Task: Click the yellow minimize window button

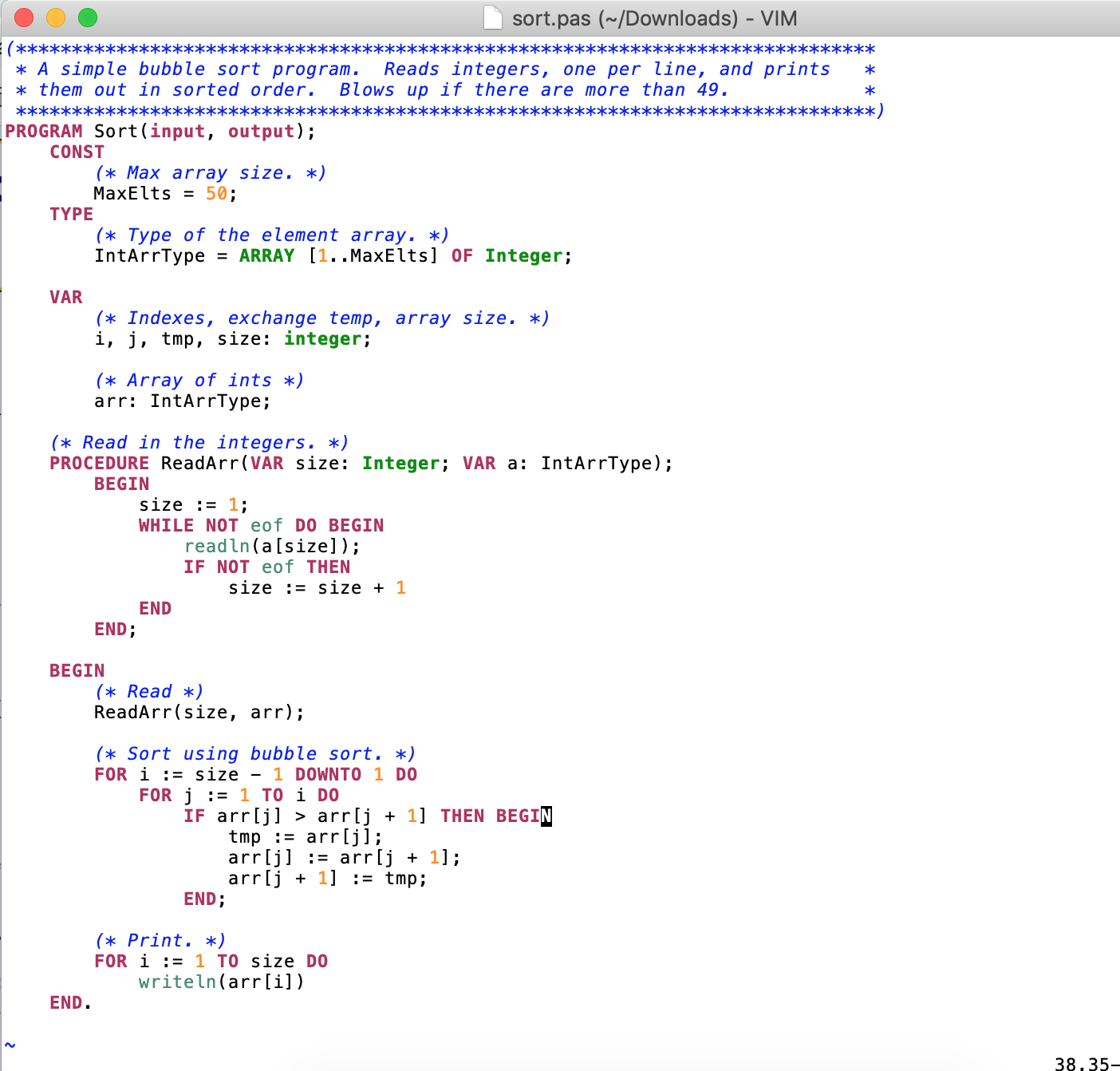Action: point(56,18)
